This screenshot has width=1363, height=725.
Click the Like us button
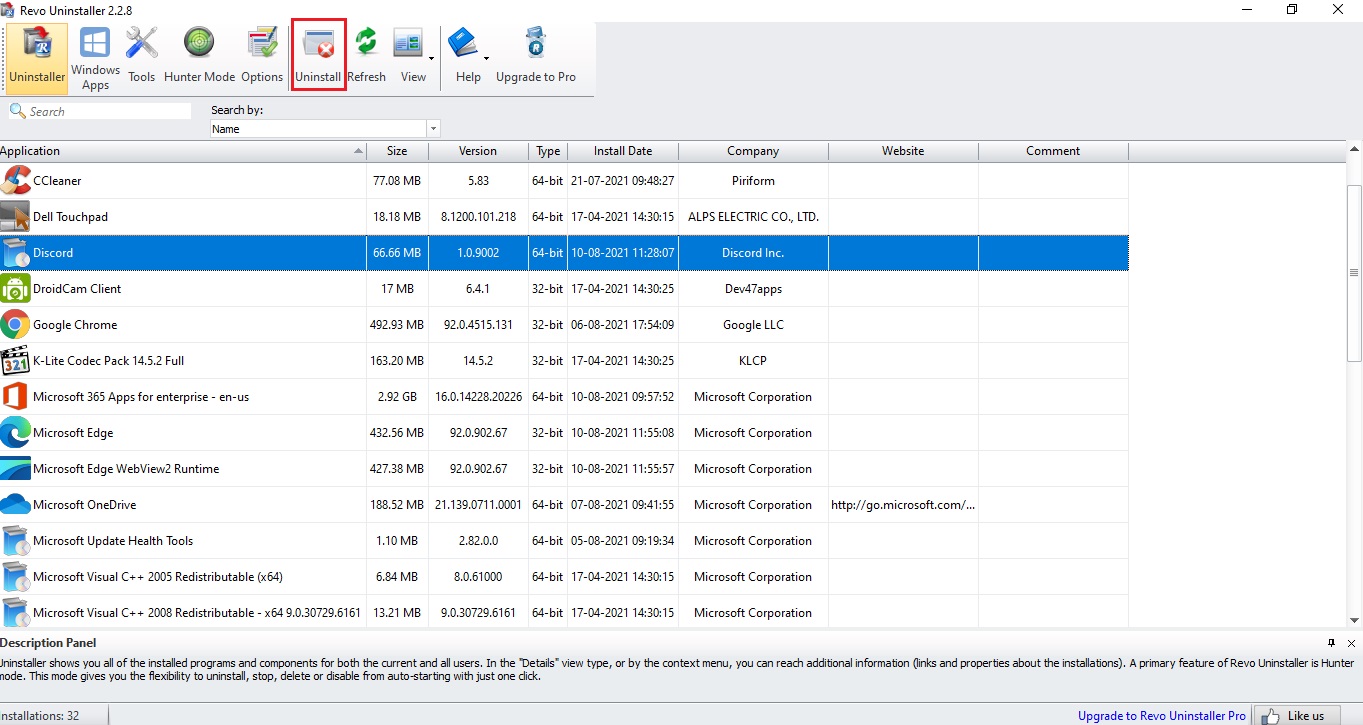pos(1295,715)
